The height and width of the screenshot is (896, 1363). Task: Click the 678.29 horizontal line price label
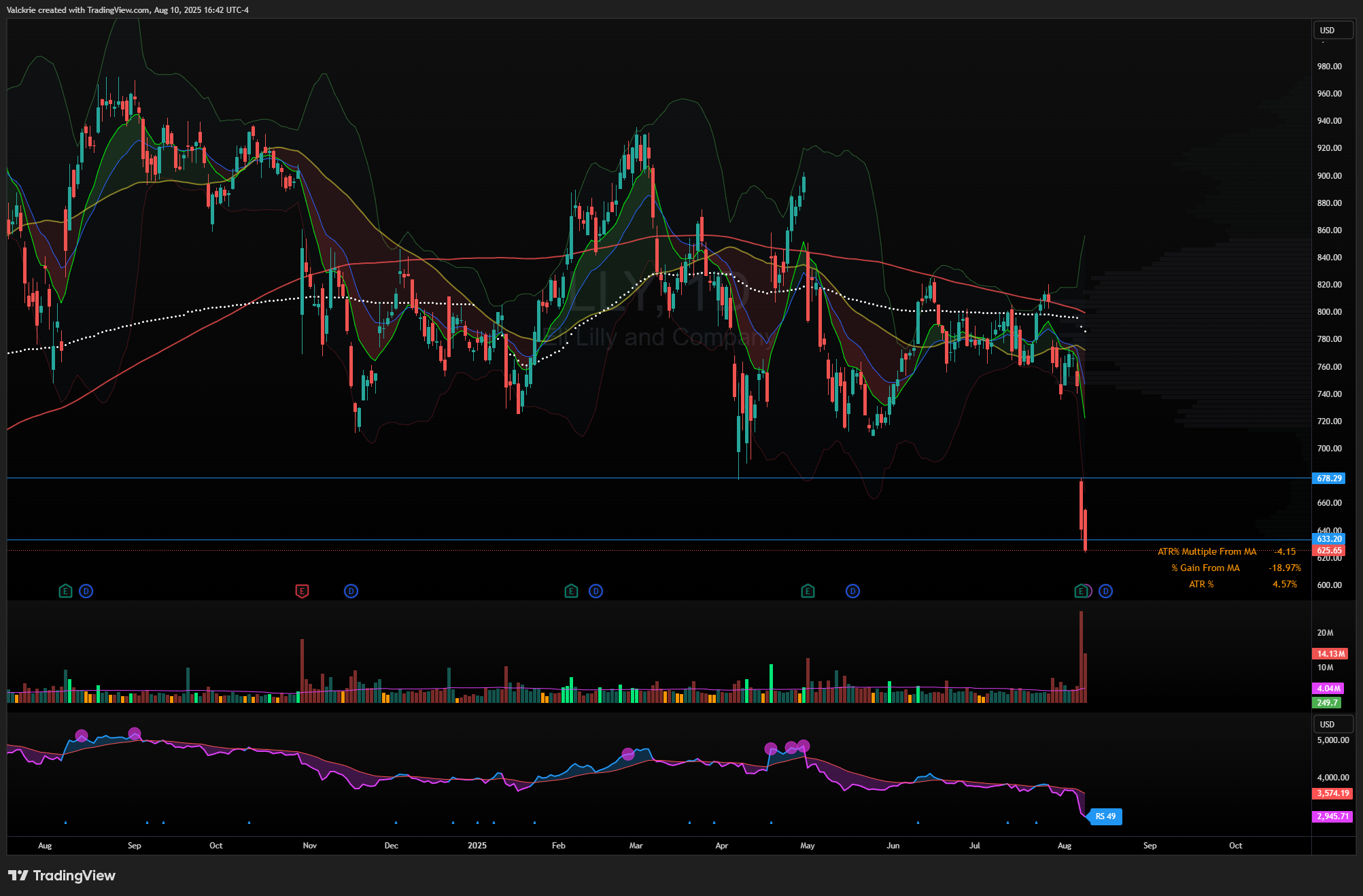(1328, 478)
